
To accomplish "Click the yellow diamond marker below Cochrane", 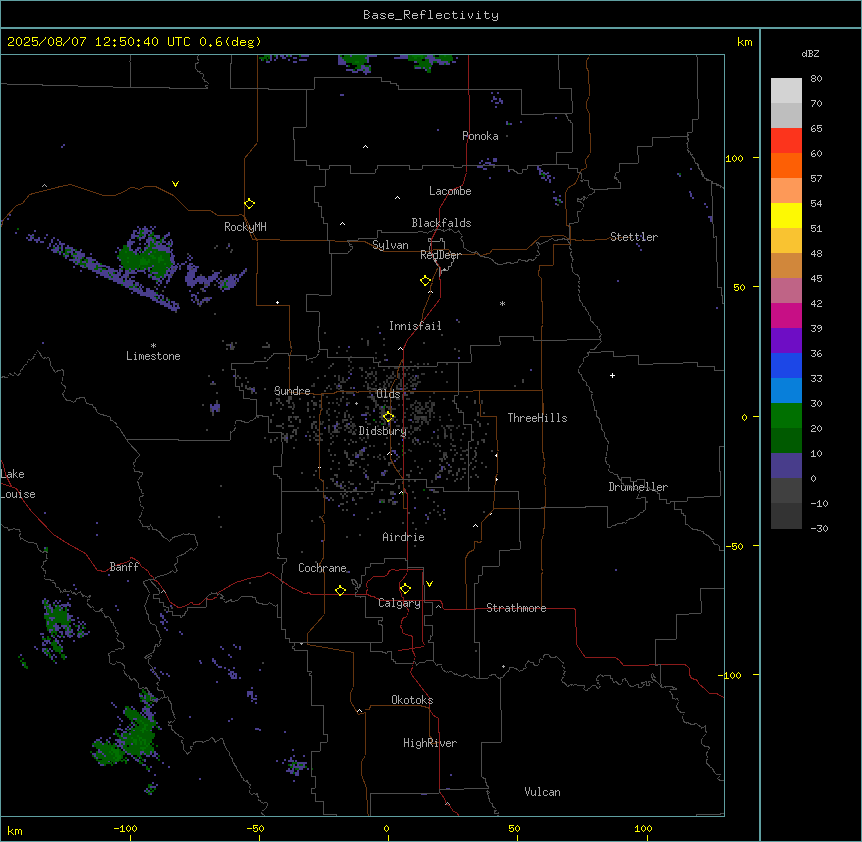I will [340, 590].
